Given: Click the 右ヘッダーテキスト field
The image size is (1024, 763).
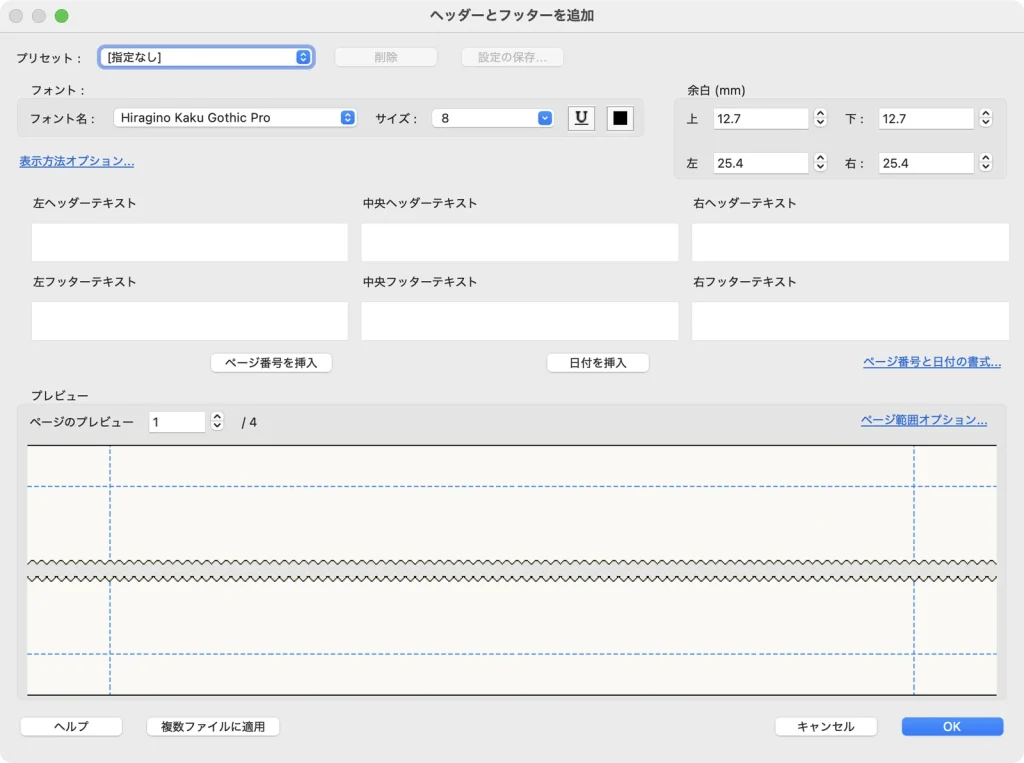Looking at the screenshot, I should click(x=850, y=242).
